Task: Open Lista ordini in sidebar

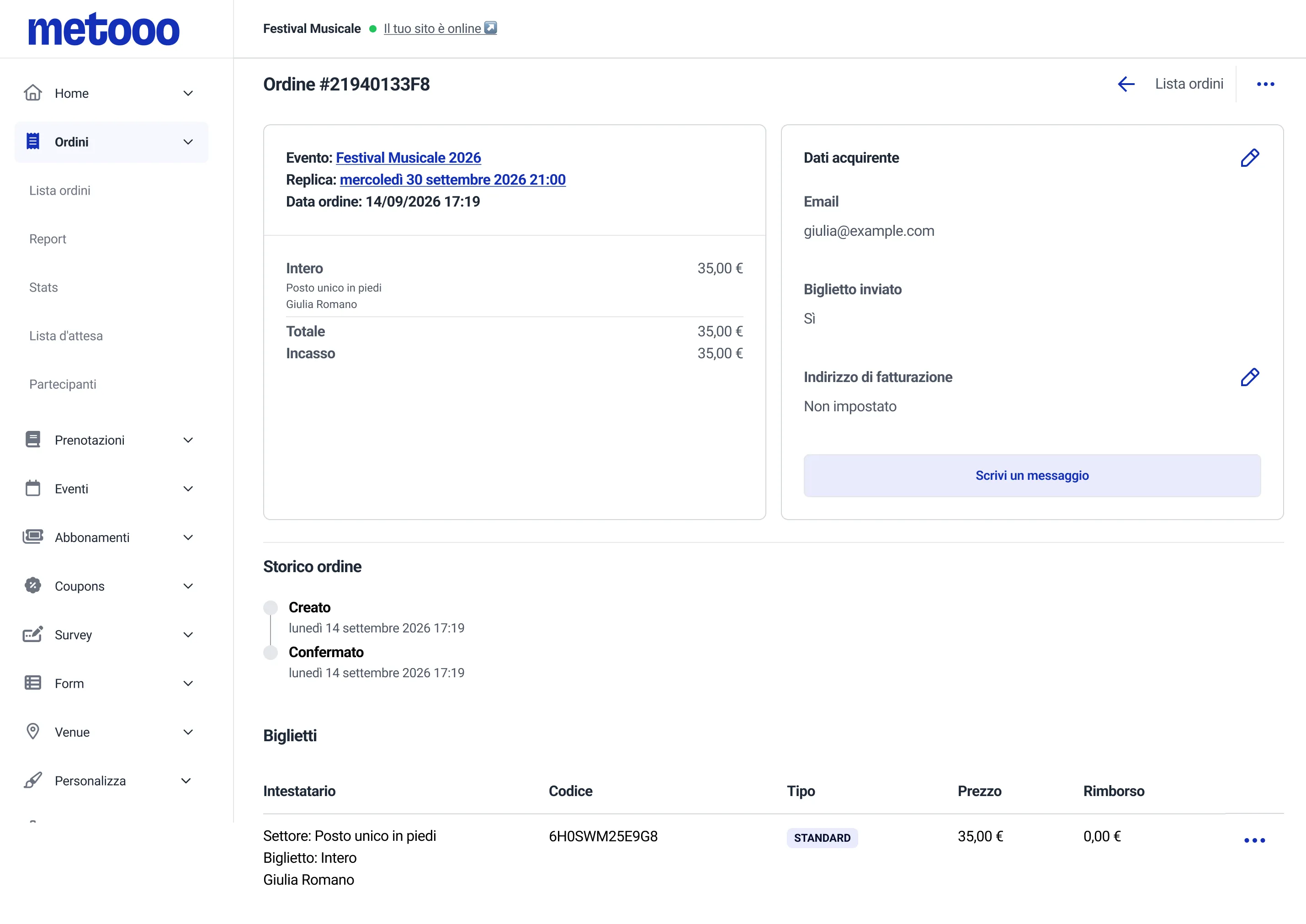Action: click(x=60, y=191)
